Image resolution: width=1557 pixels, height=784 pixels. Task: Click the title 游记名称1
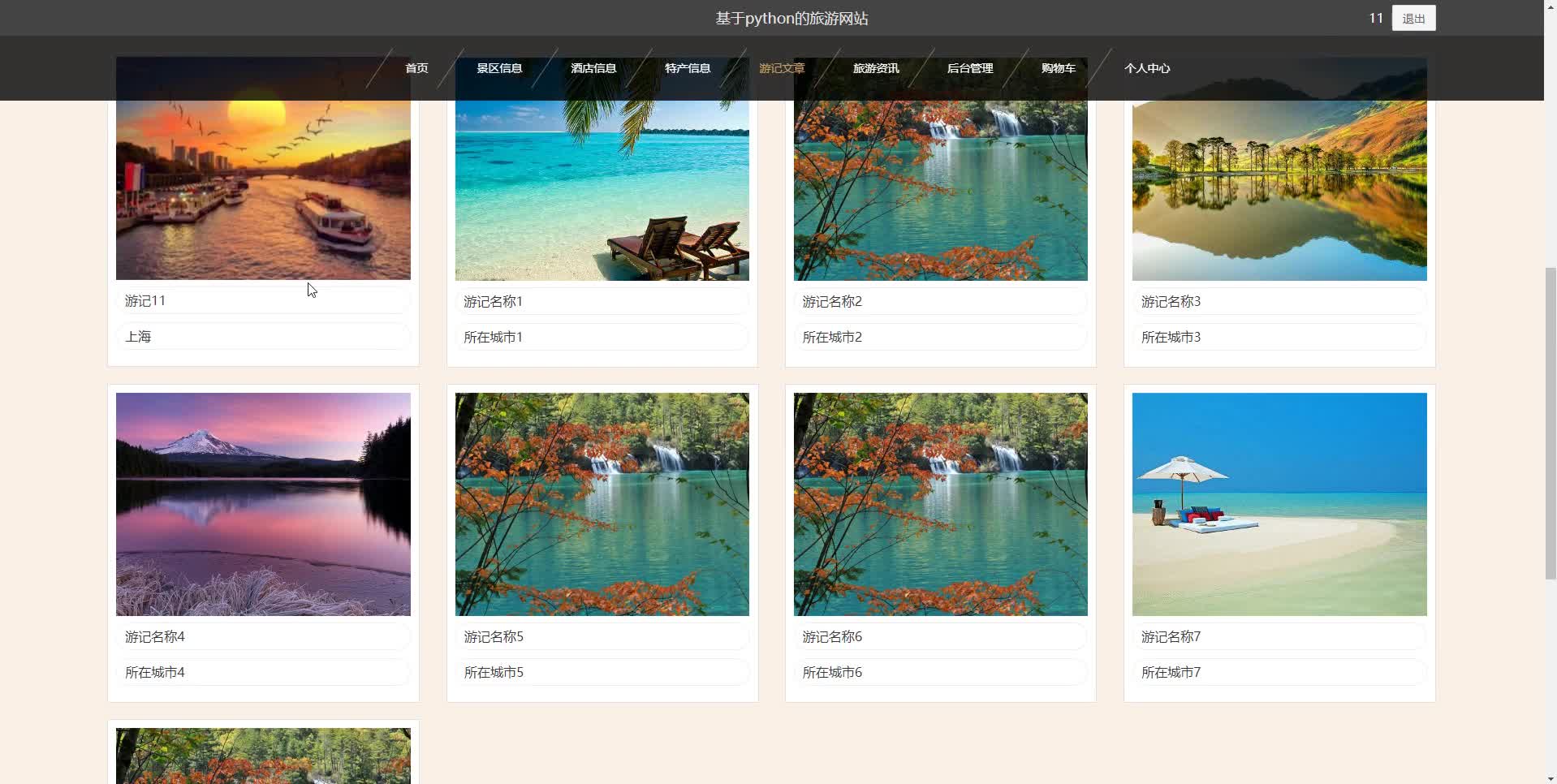[x=493, y=302]
